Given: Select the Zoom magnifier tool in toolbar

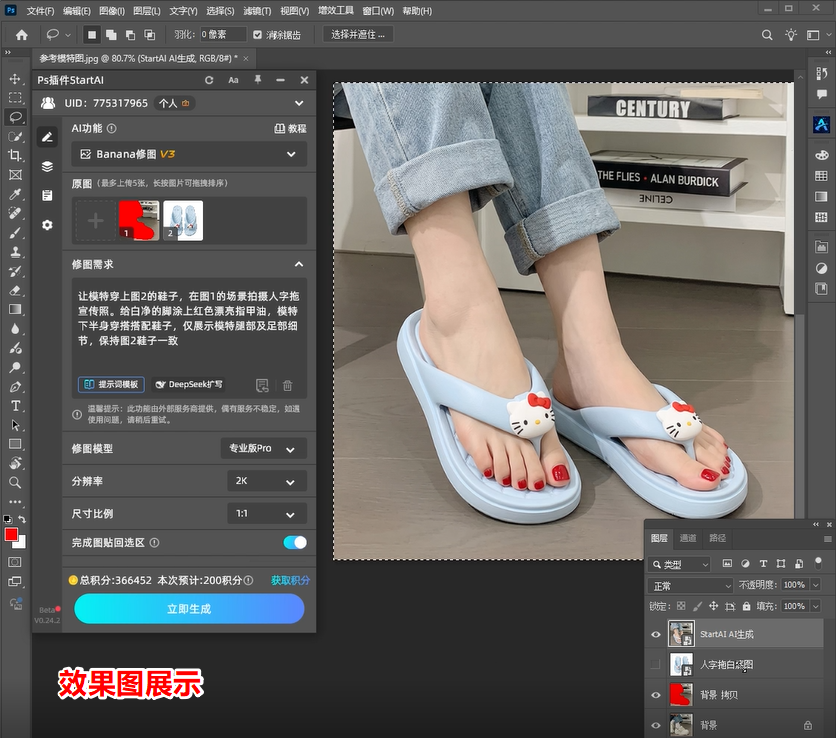Looking at the screenshot, I should pyautogui.click(x=15, y=483).
